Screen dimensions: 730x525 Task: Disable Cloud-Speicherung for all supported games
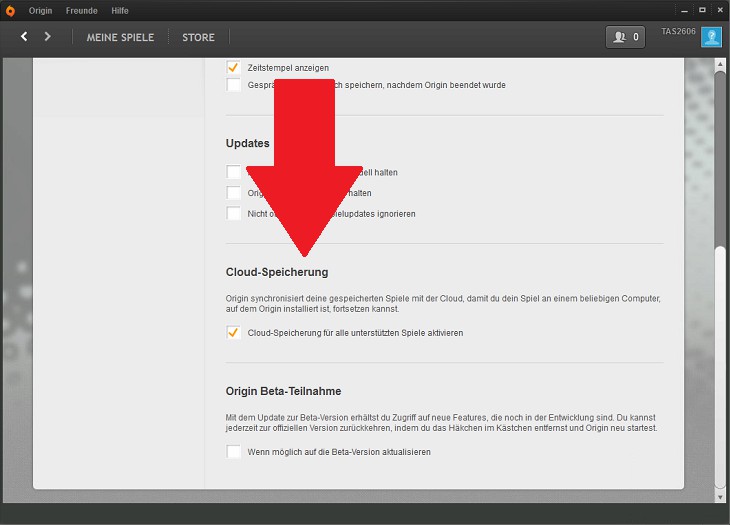[233, 333]
